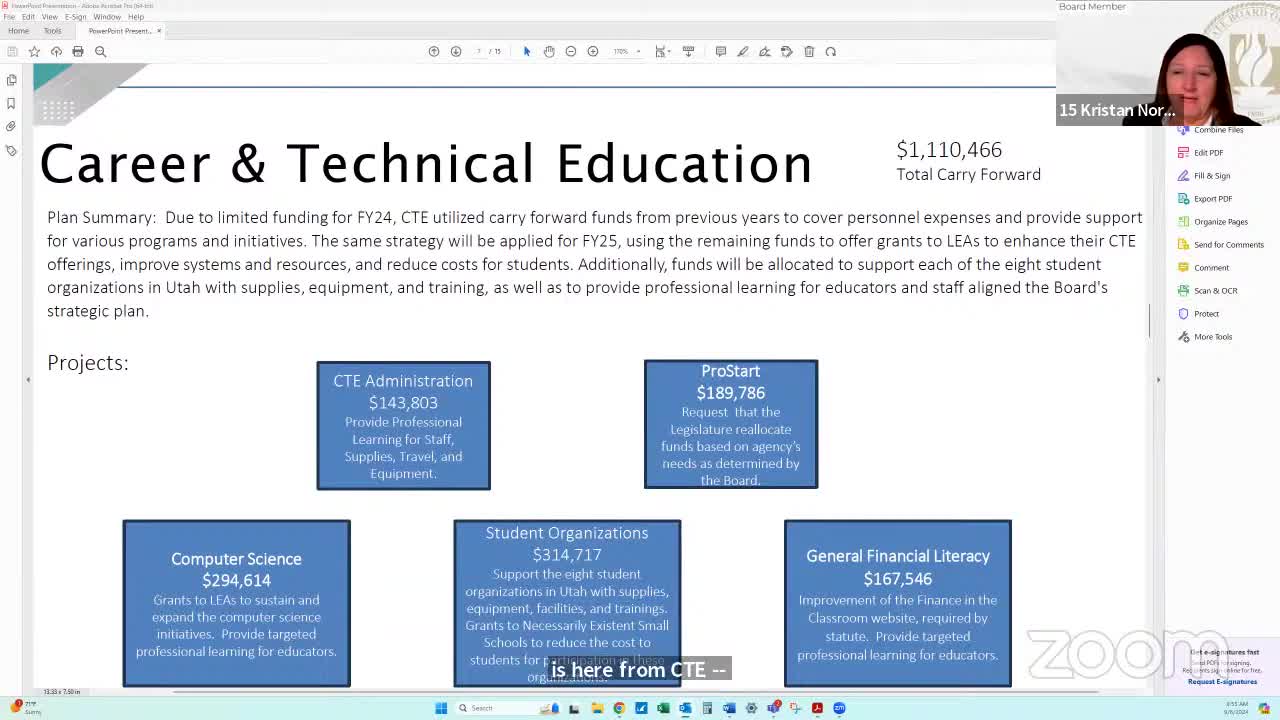Open Send for Comments tool

1221,245
